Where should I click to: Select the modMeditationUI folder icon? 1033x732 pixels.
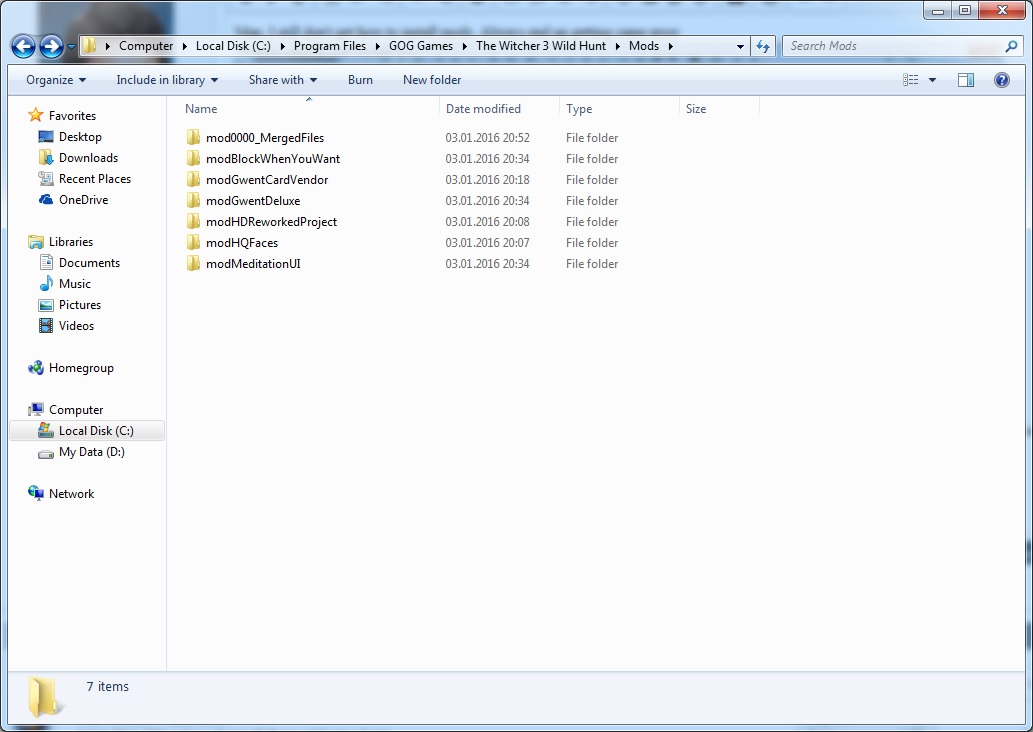(x=193, y=264)
